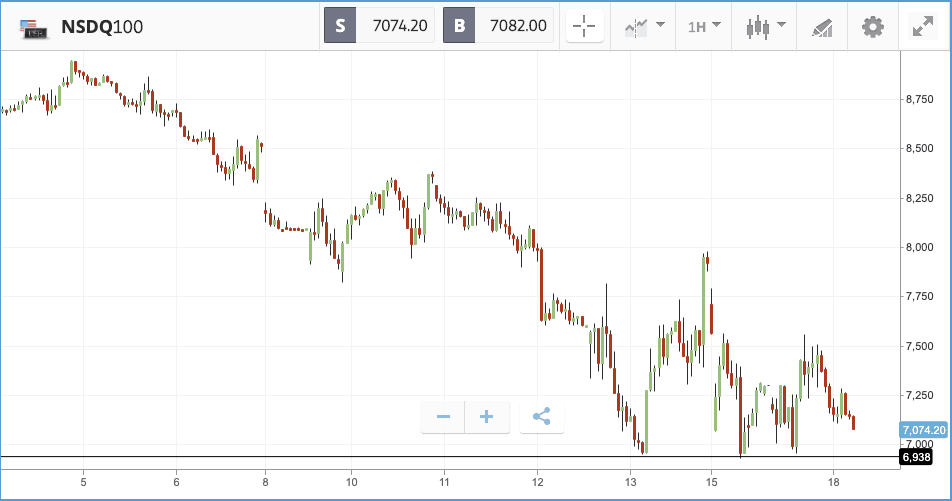Expand the candlestick style dropdown arrow
Screen dimensions: 952x501
(781, 25)
